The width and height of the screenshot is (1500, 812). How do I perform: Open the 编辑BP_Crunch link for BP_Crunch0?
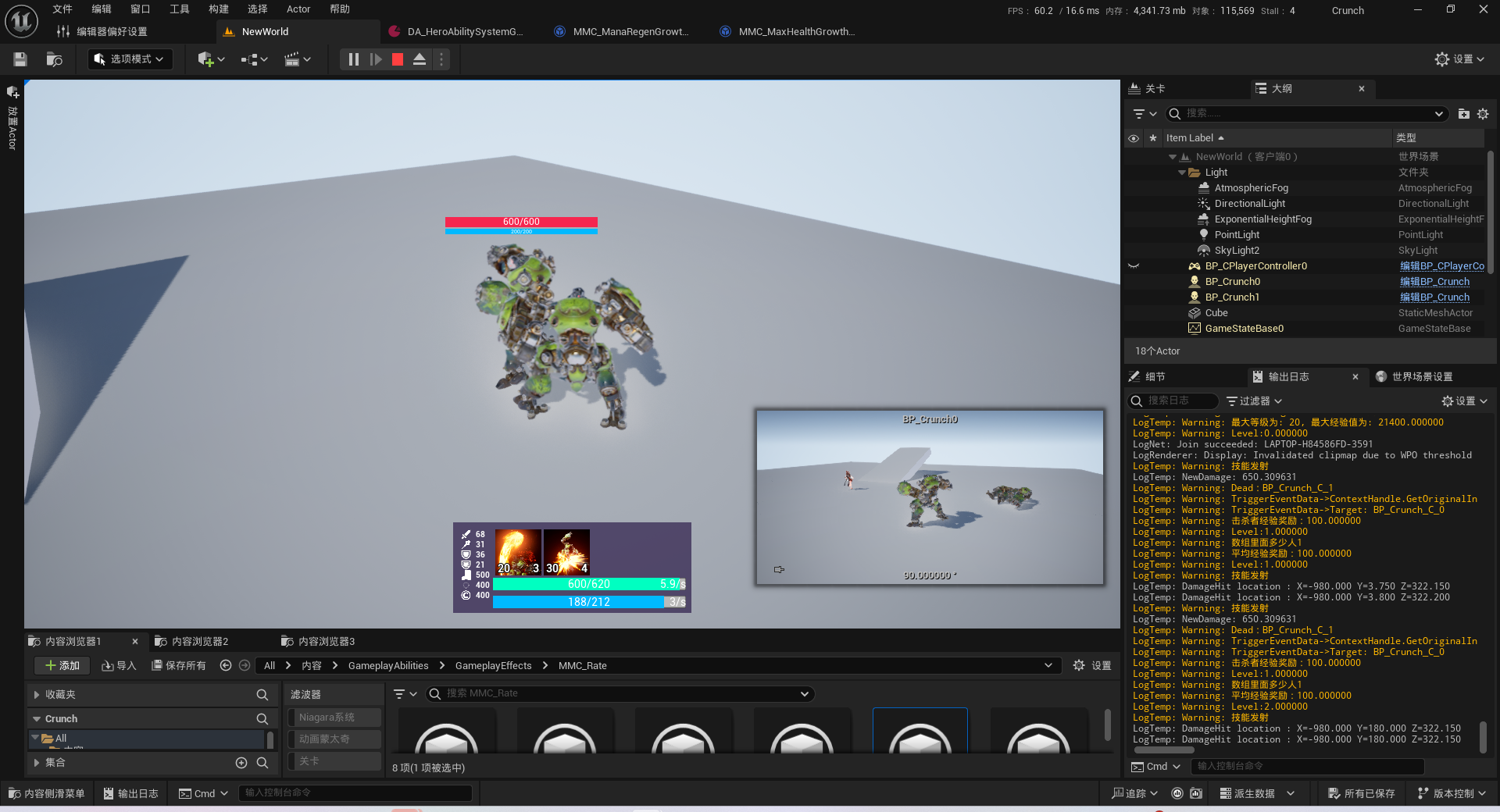click(1434, 282)
